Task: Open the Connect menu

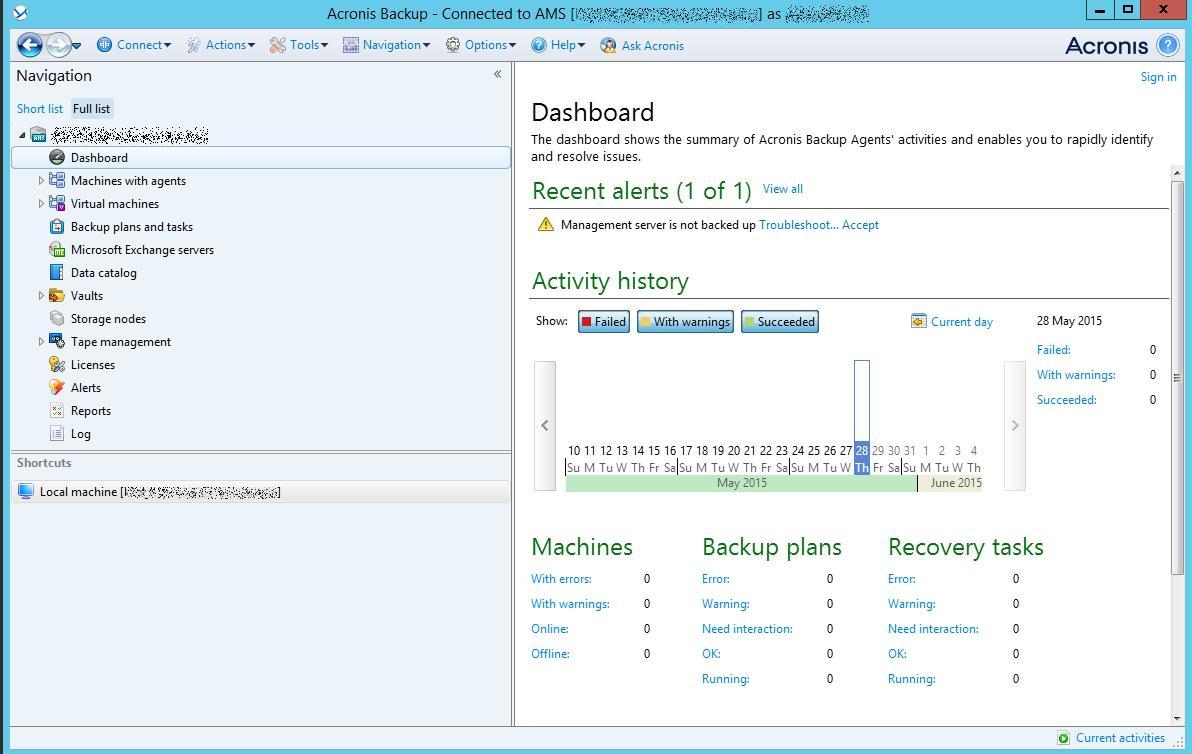Action: pyautogui.click(x=134, y=45)
